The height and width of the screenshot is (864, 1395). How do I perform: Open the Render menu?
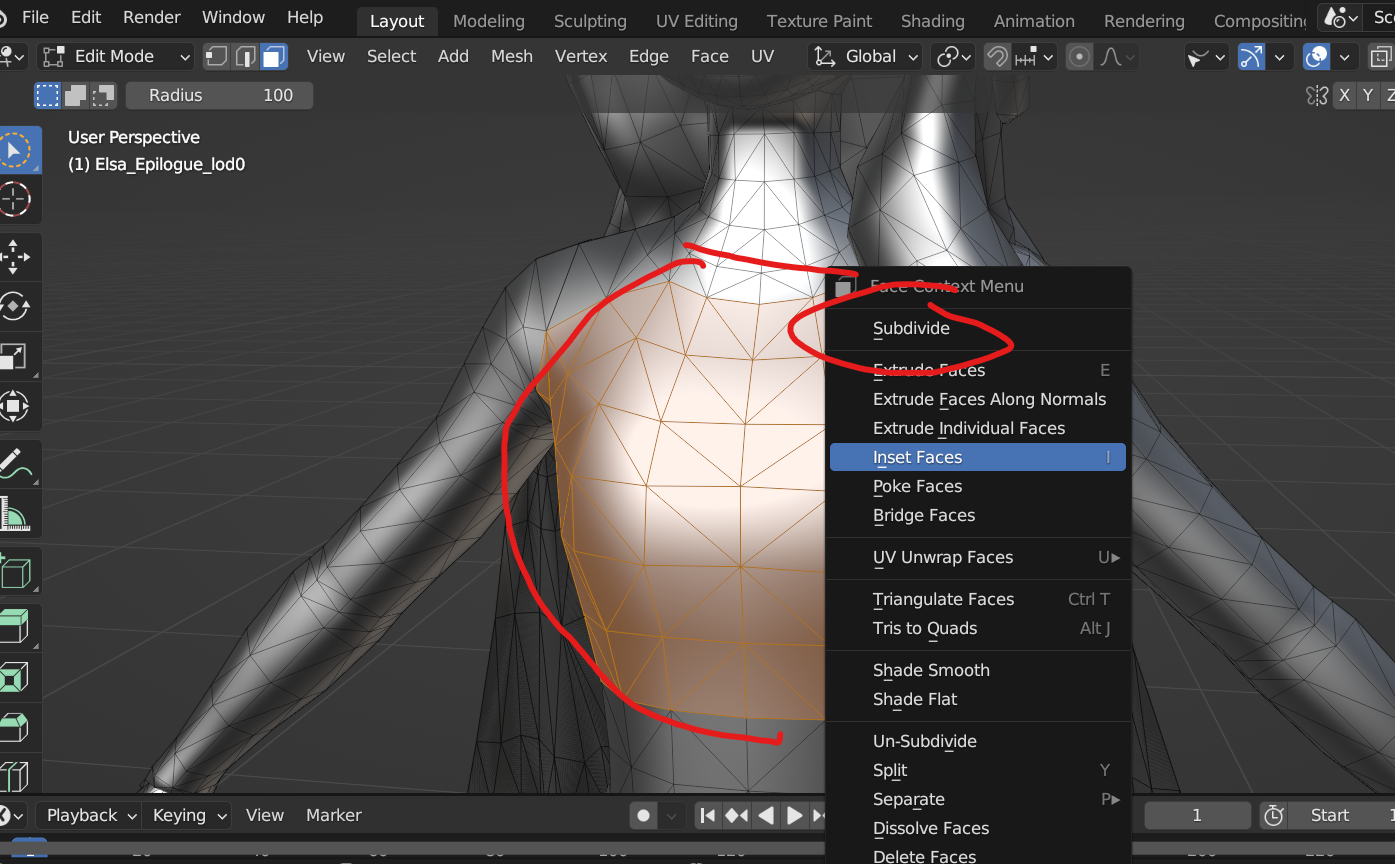[x=152, y=17]
